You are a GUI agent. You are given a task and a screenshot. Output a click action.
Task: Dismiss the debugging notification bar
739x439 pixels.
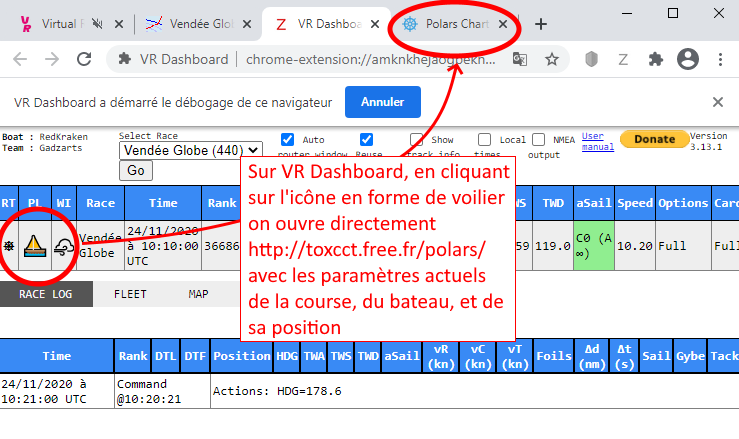click(x=717, y=102)
